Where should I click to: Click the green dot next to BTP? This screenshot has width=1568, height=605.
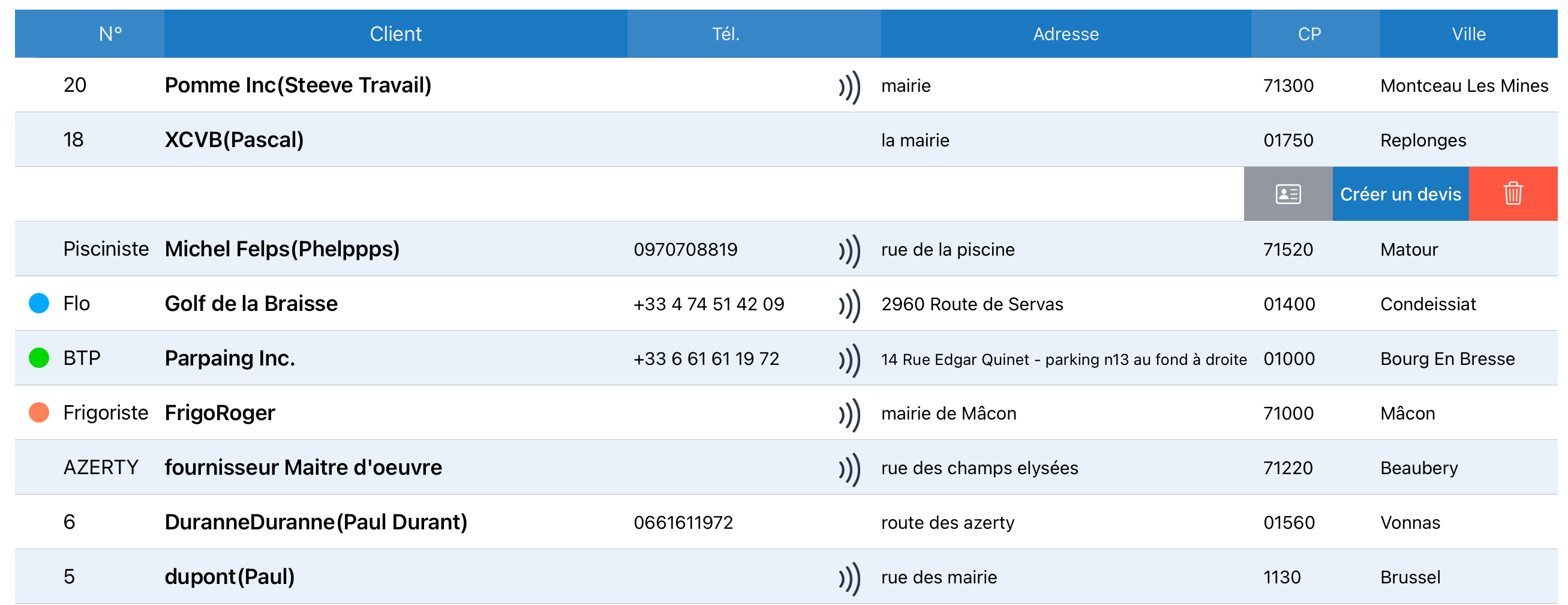[39, 358]
